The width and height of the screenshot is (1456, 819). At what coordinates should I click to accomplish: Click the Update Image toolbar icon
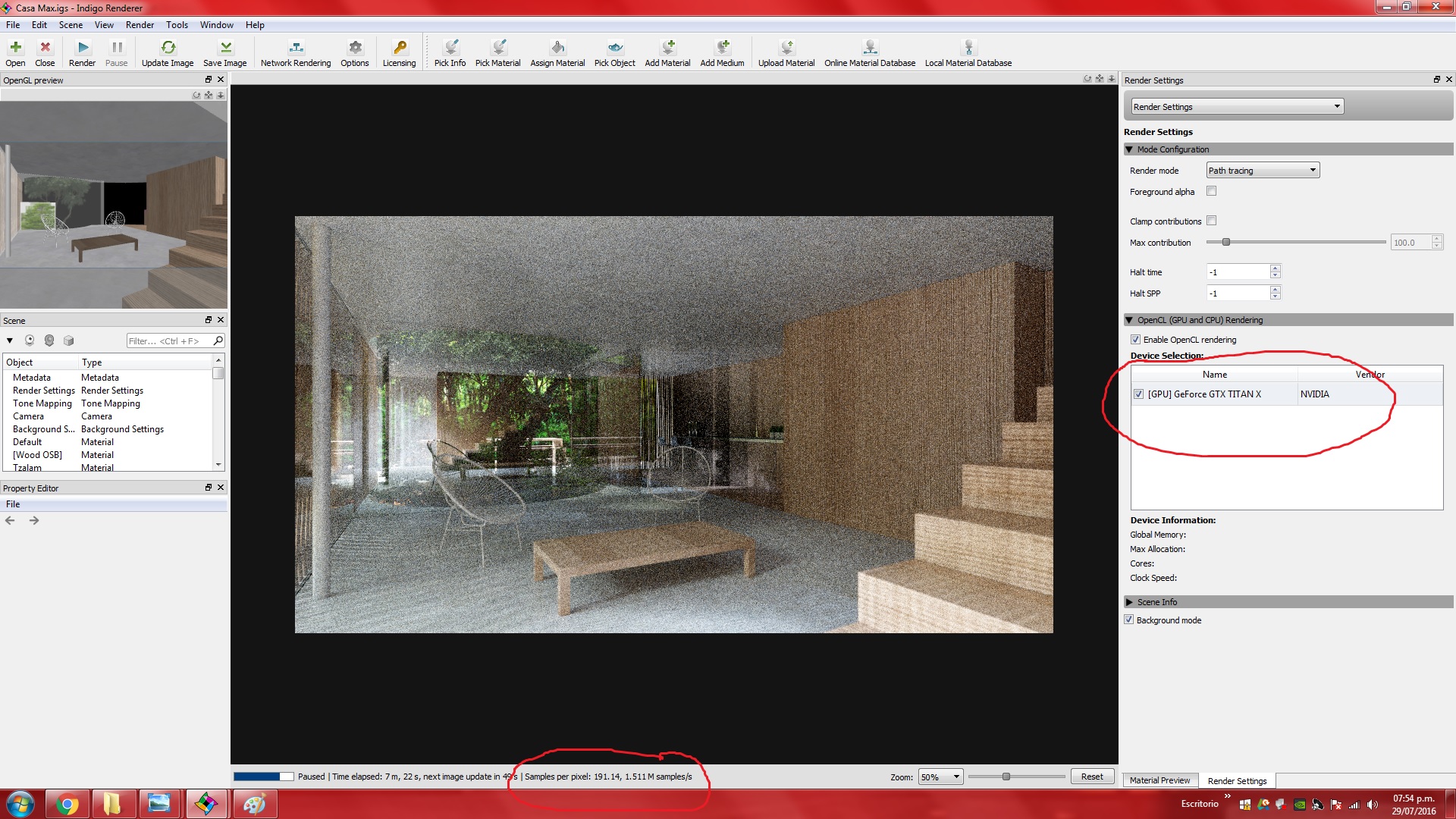pos(168,48)
